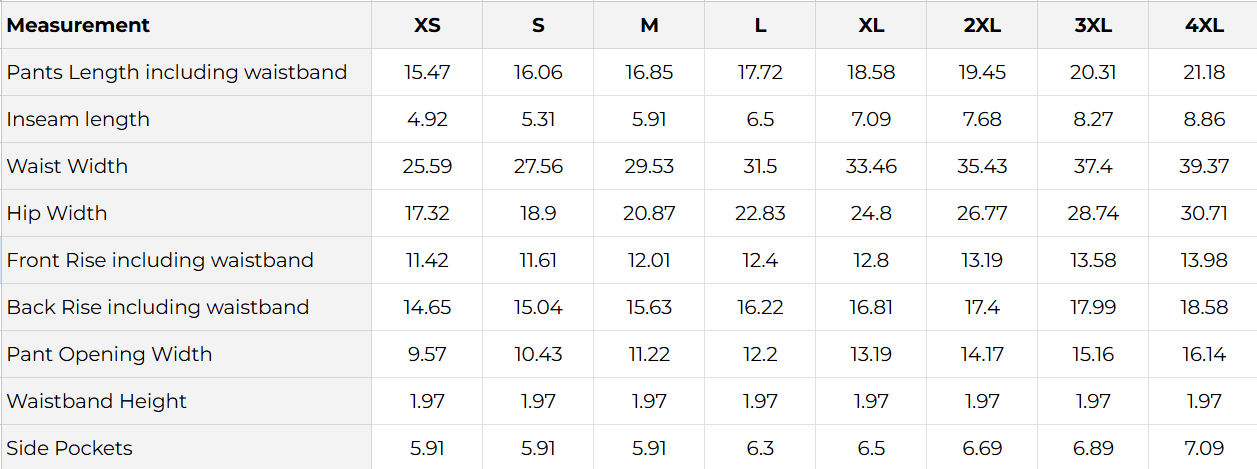This screenshot has width=1257, height=469.
Task: Click the 22.83 hip width cell
Action: coord(760,213)
